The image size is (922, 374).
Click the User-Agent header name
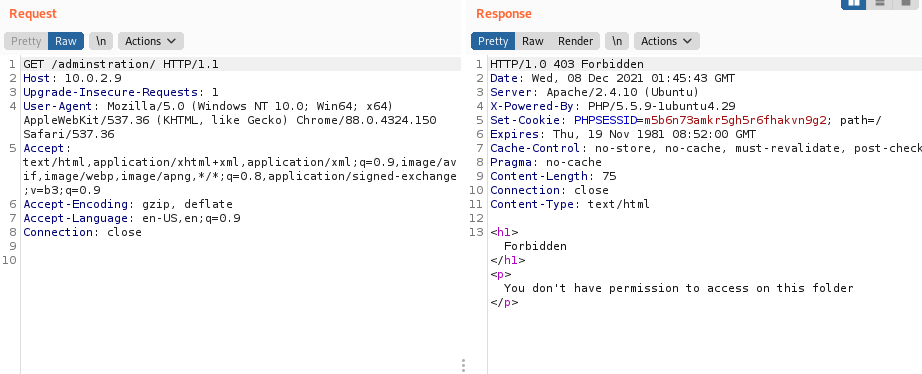coord(58,106)
